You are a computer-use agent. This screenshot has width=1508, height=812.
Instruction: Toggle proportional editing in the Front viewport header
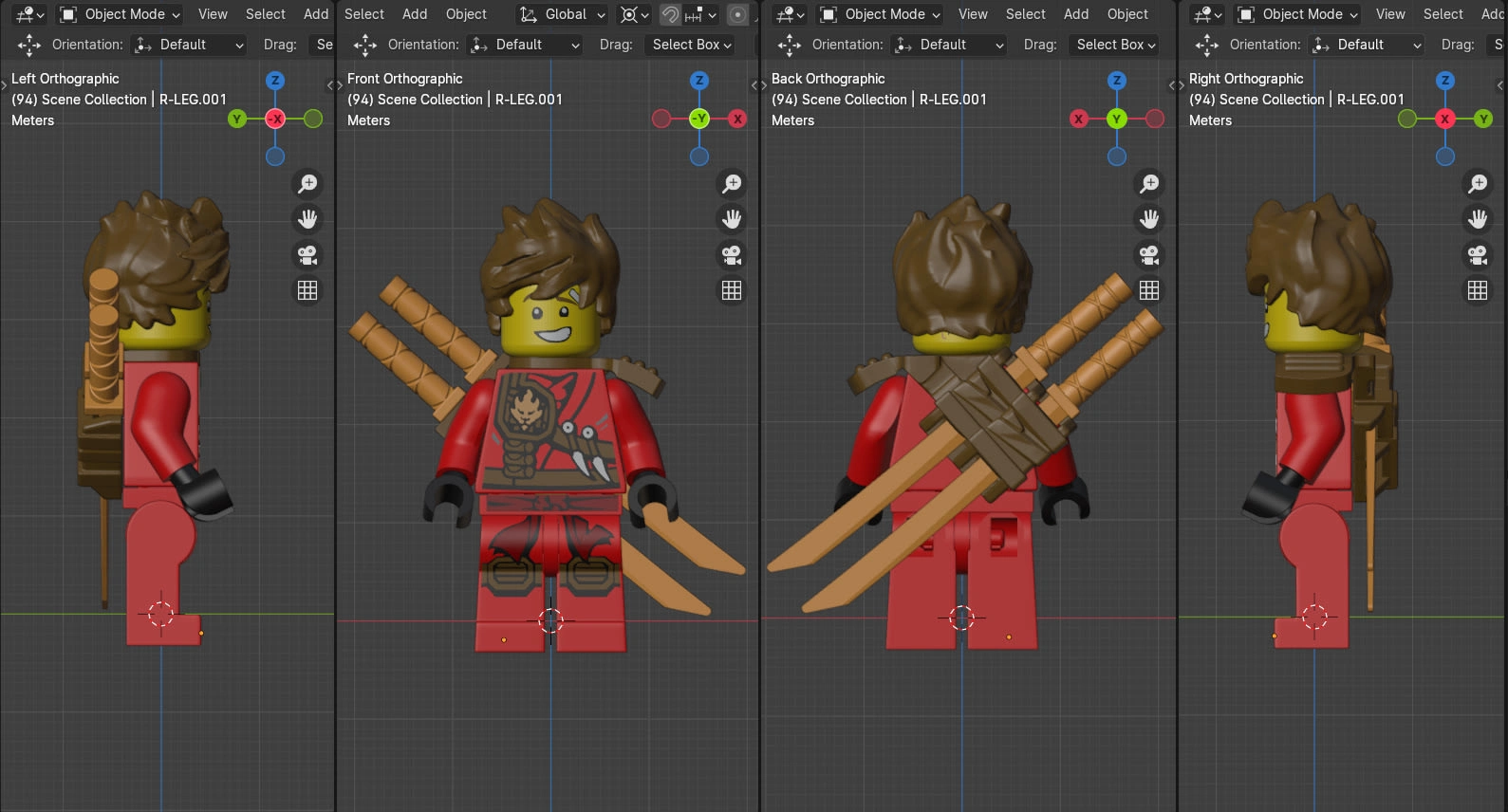pyautogui.click(x=737, y=14)
